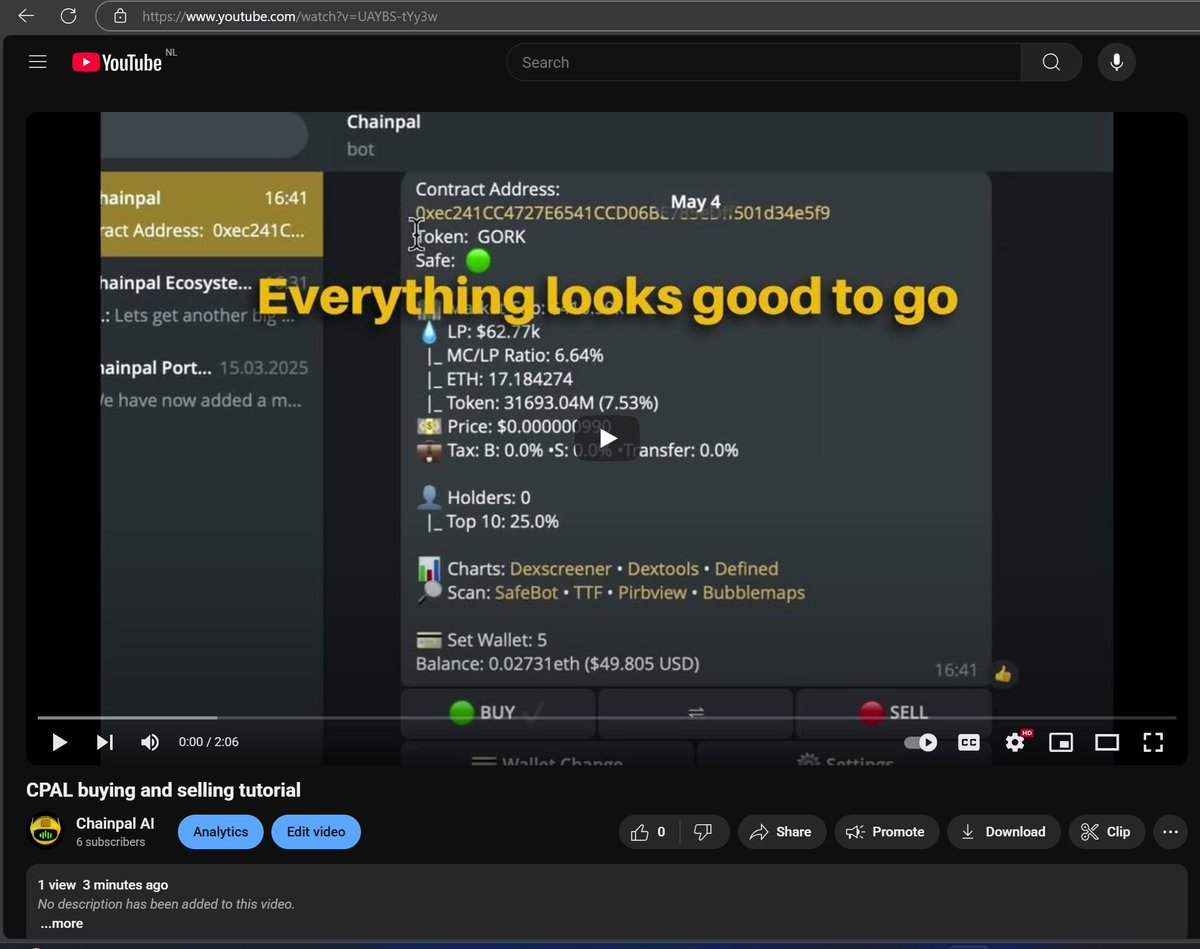
Task: Play the video using center play overlay
Action: coord(607,438)
